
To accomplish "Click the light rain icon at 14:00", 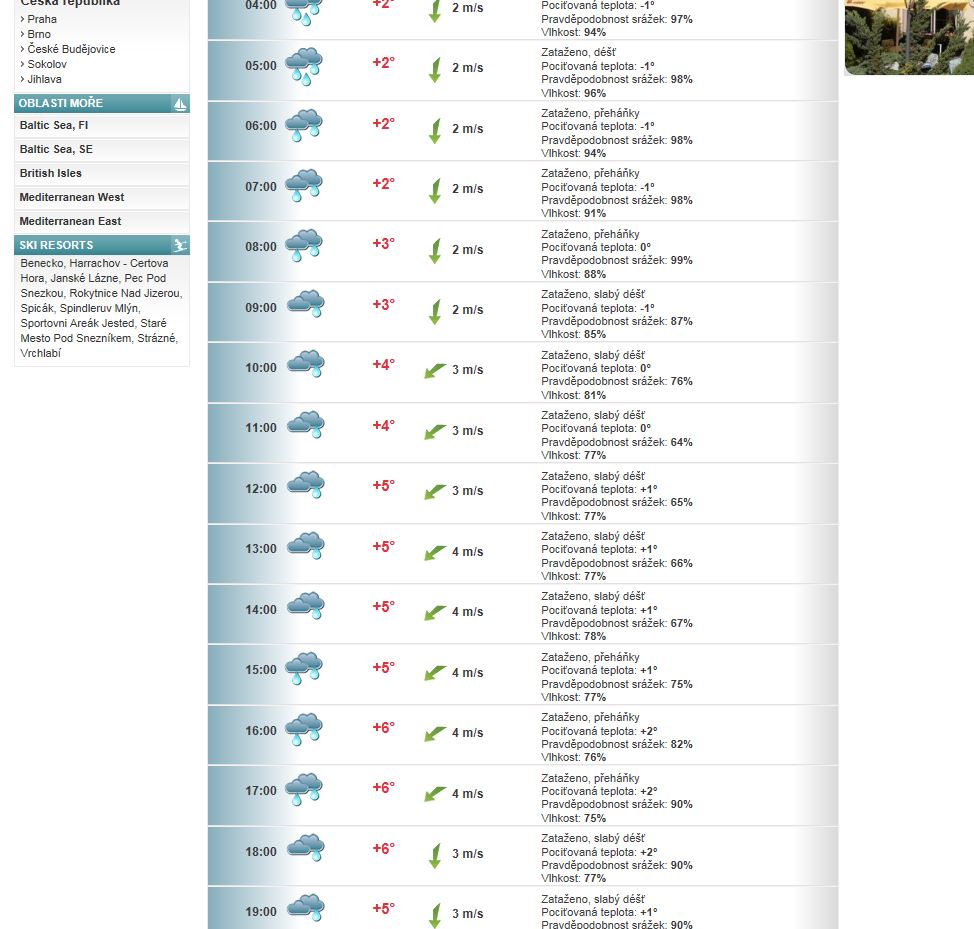I will [305, 605].
